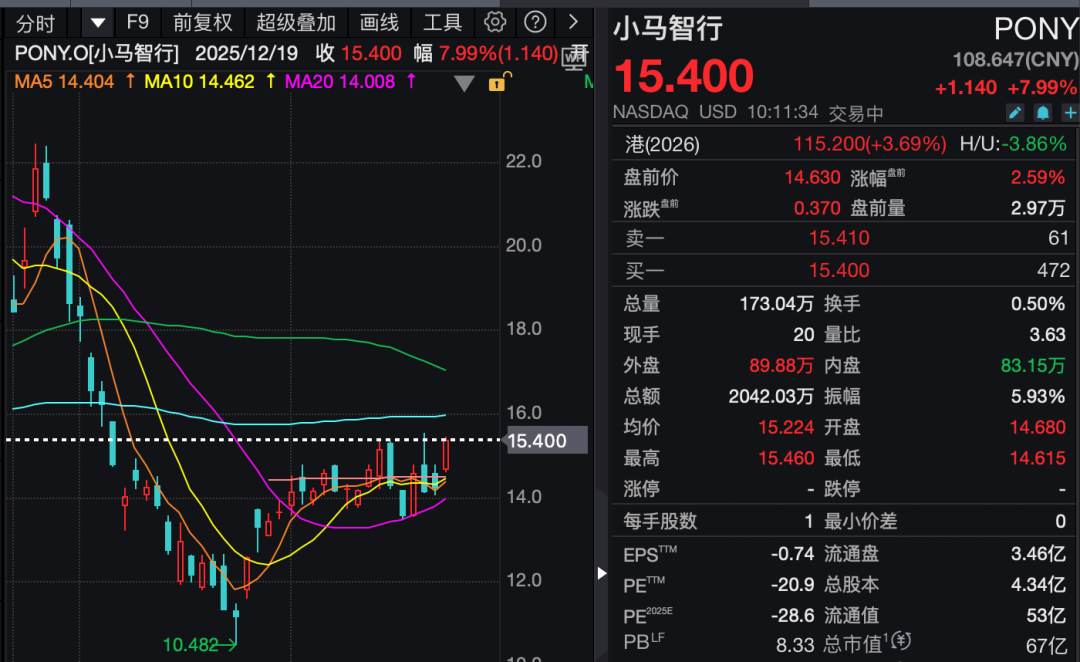Viewport: 1080px width, 662px height.
Task: Open the 工具 tools menu
Action: point(442,22)
